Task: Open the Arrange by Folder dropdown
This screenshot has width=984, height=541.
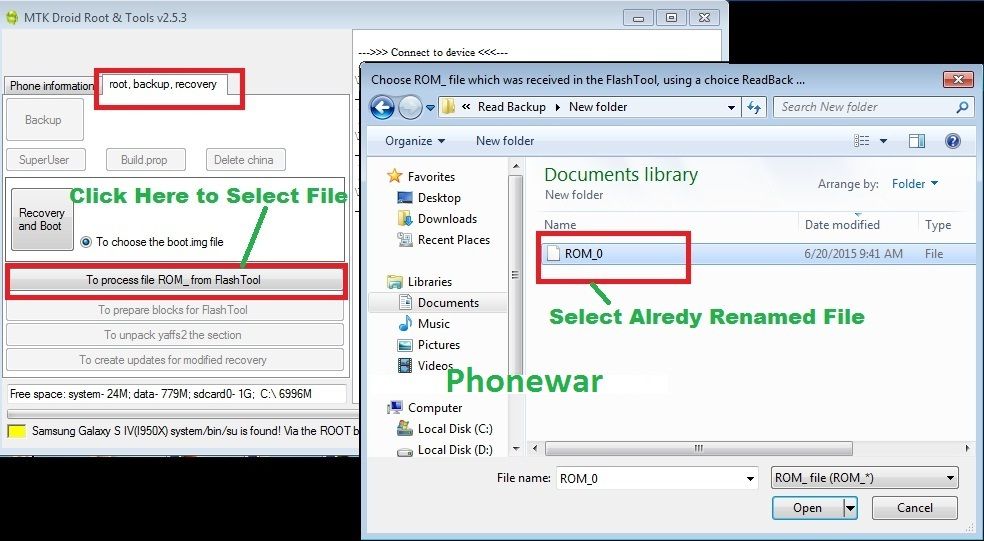Action: (915, 184)
